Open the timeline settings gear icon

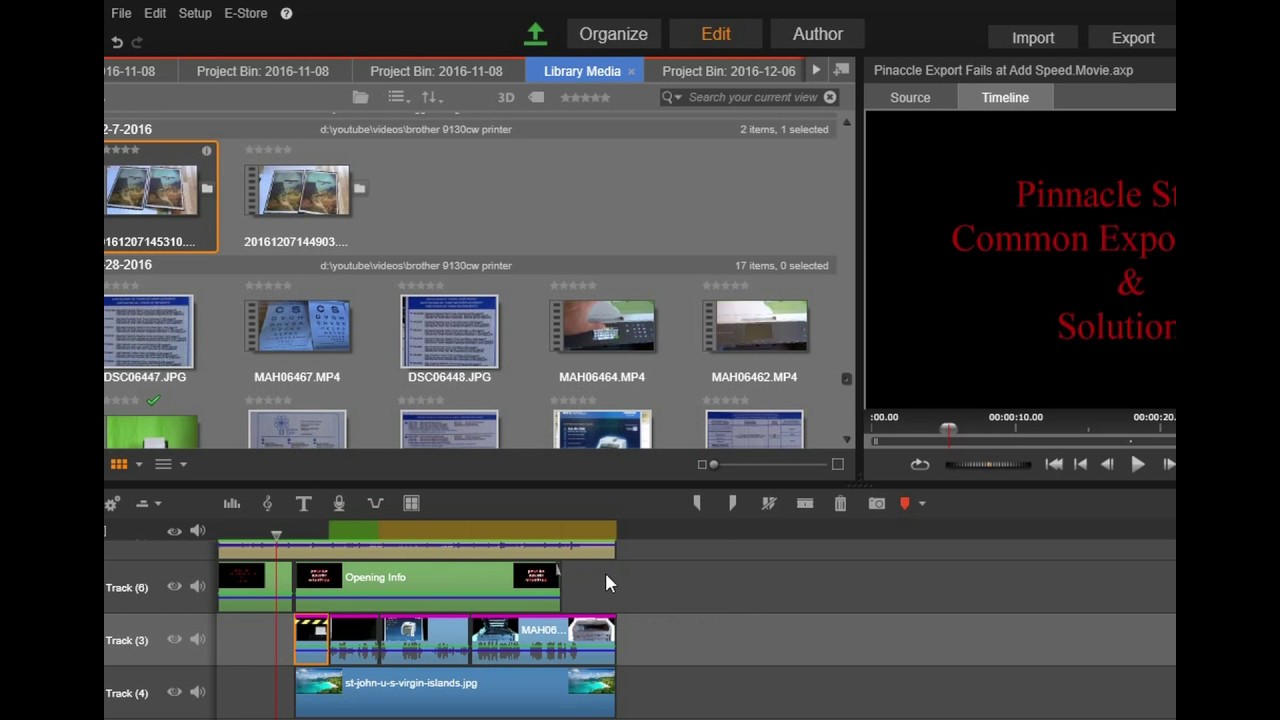coord(112,503)
